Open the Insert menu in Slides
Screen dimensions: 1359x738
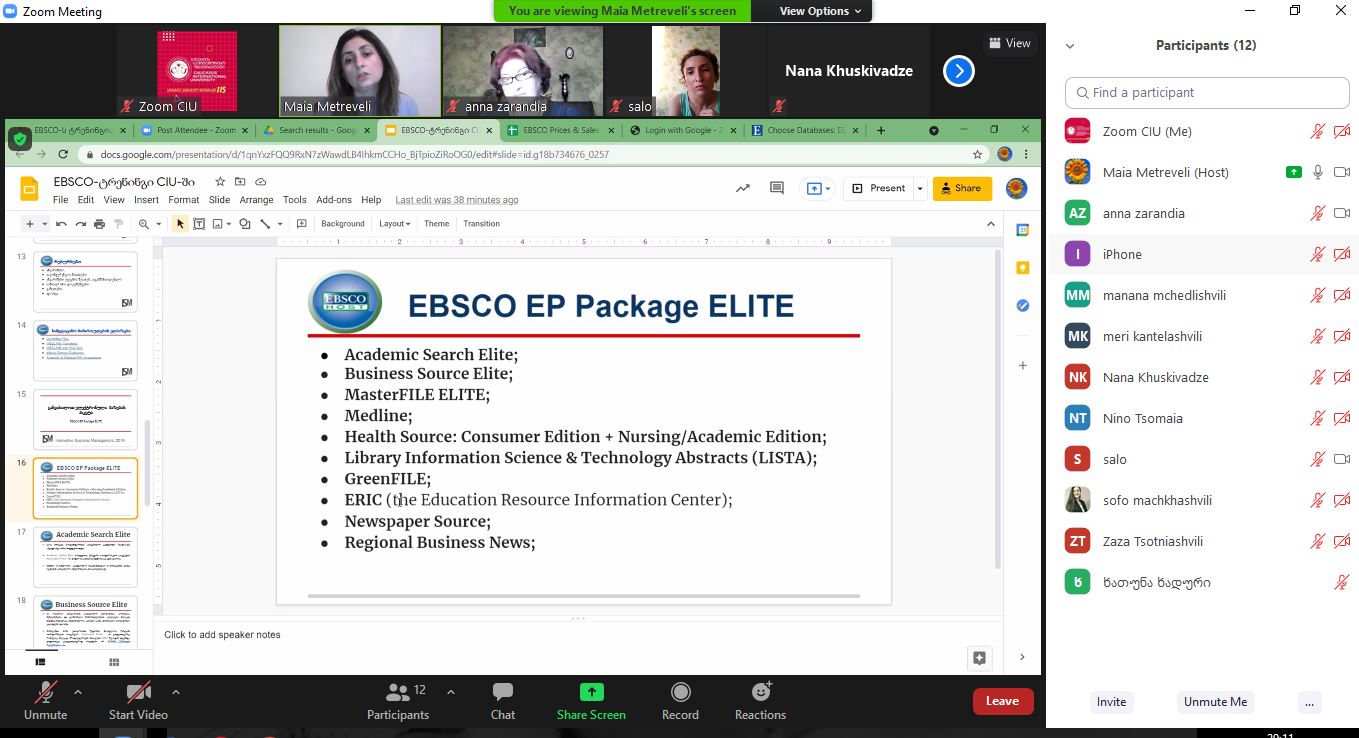pyautogui.click(x=146, y=200)
